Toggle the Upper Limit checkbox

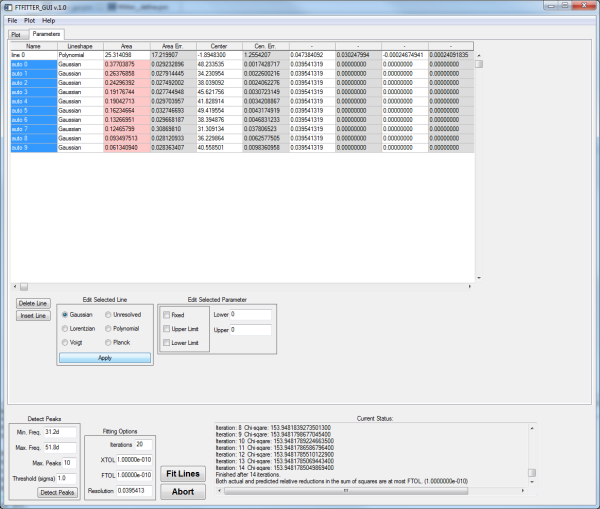click(x=166, y=329)
